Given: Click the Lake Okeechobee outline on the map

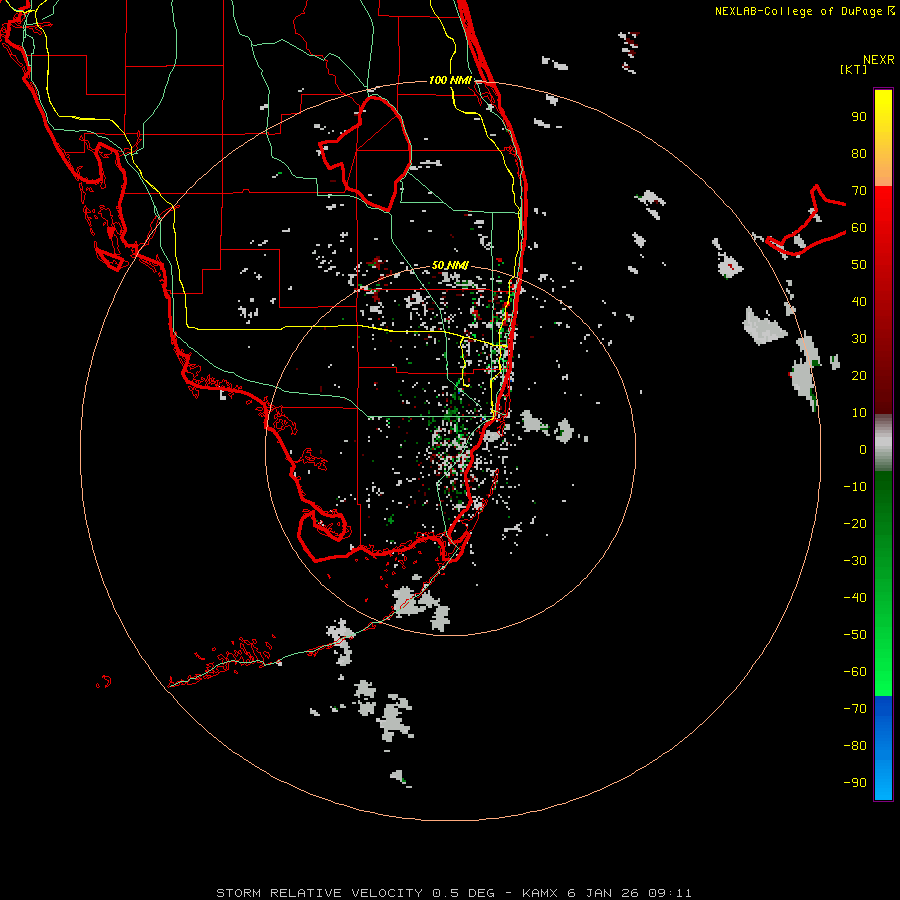Looking at the screenshot, I should coord(366,152).
